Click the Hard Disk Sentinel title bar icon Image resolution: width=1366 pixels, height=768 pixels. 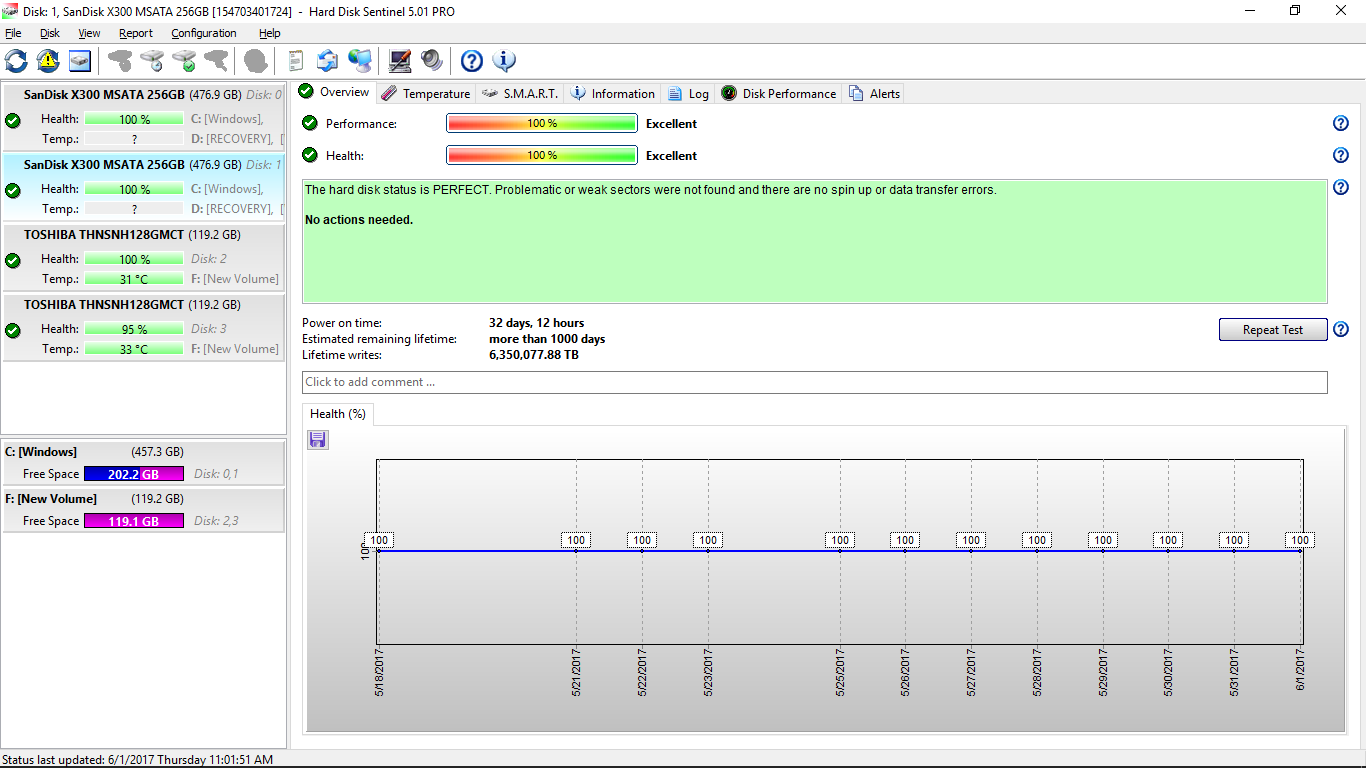(10, 10)
